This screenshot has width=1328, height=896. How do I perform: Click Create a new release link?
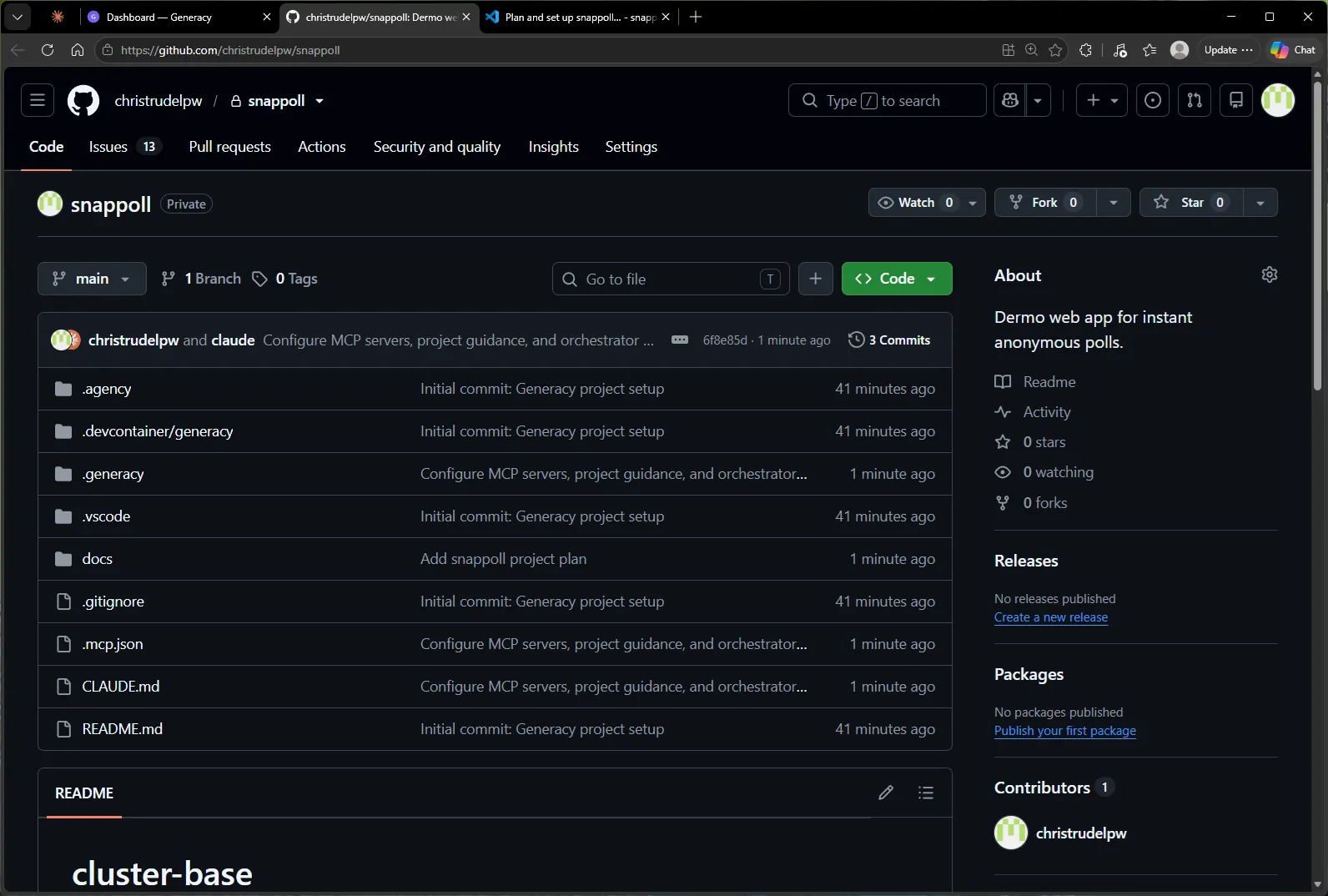[1051, 617]
